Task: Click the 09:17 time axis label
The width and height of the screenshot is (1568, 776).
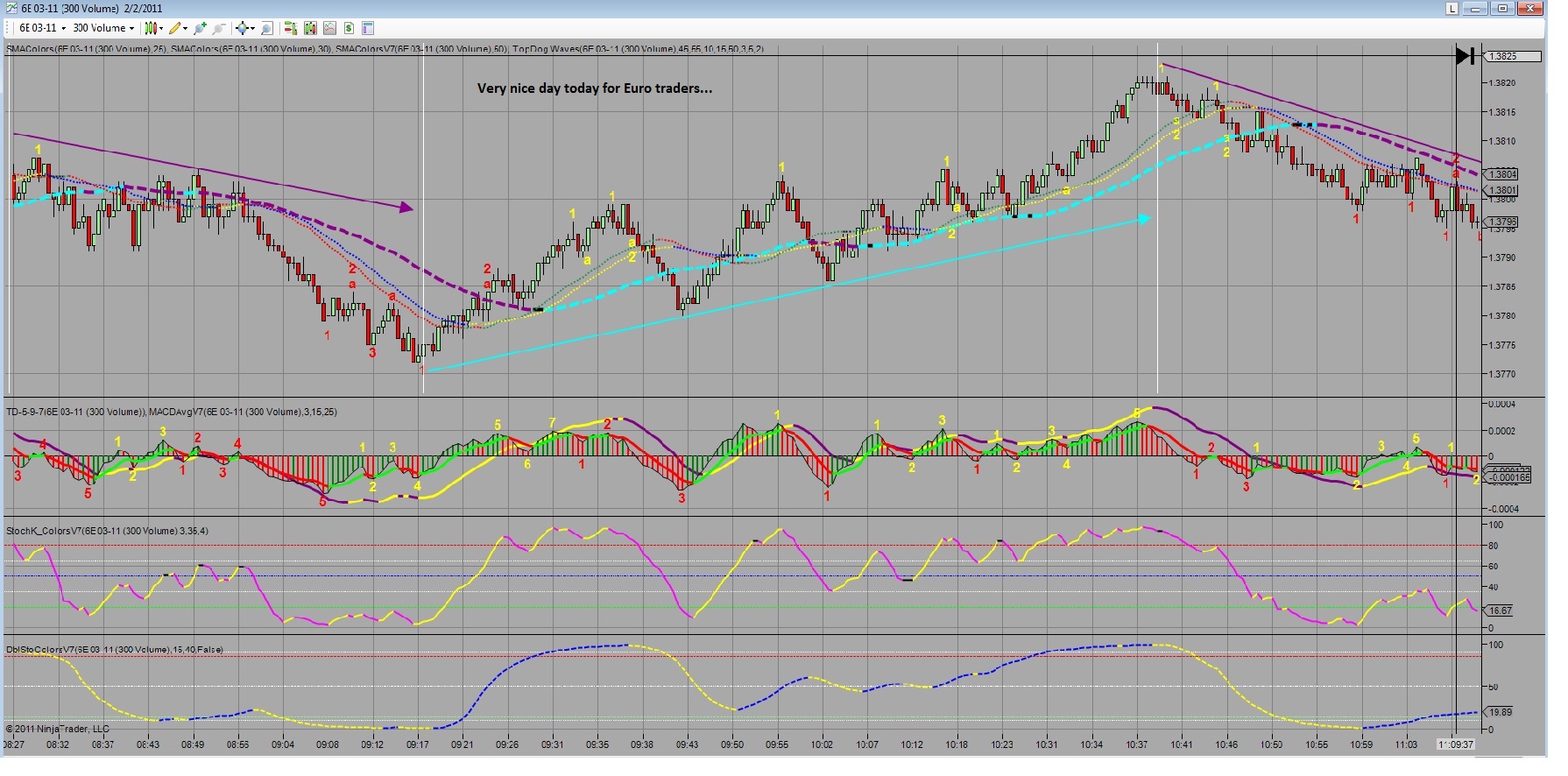Action: pyautogui.click(x=418, y=744)
